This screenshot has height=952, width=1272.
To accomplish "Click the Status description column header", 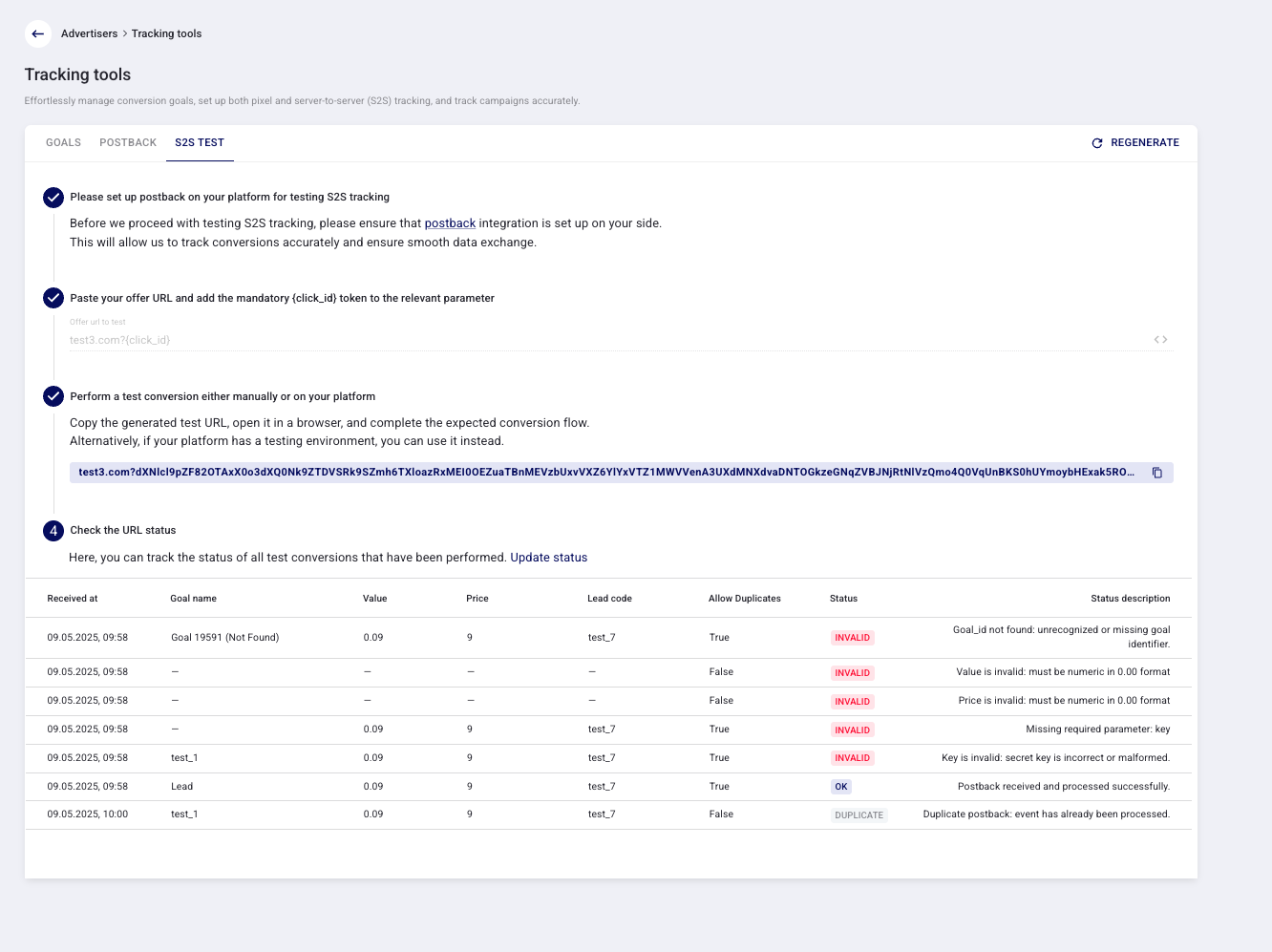I will click(x=1130, y=599).
